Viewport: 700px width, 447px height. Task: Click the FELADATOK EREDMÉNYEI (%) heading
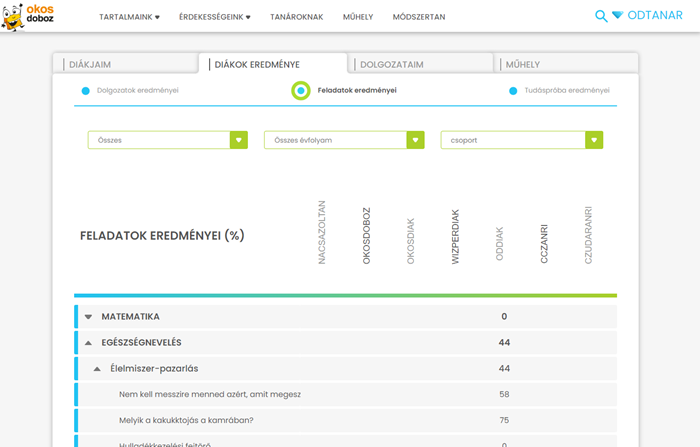[x=162, y=235]
